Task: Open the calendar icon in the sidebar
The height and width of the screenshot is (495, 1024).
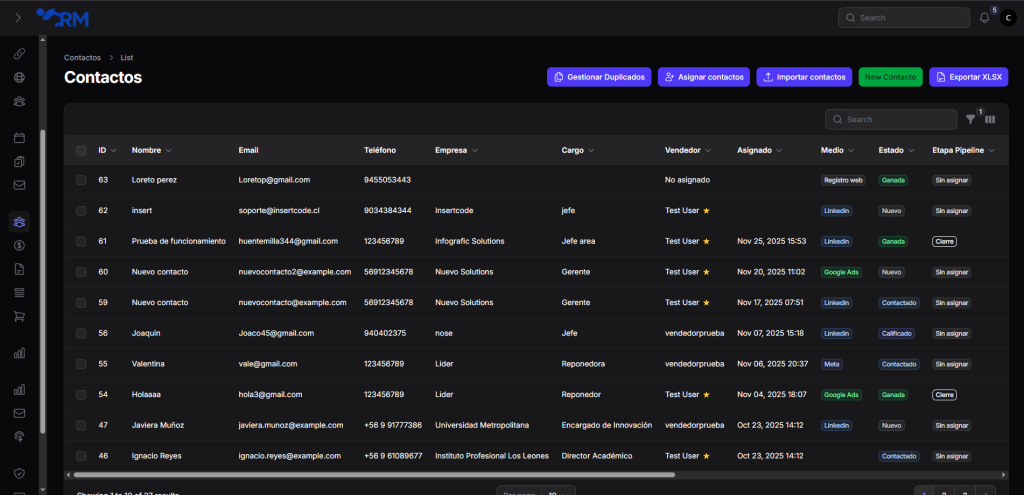Action: (x=19, y=138)
